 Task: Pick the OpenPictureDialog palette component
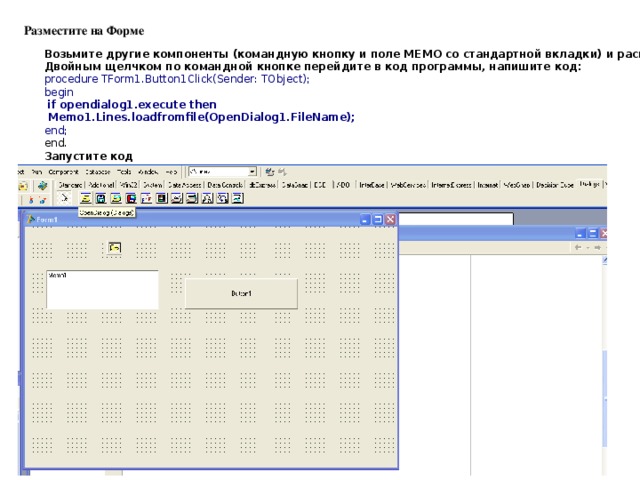[x=116, y=198]
